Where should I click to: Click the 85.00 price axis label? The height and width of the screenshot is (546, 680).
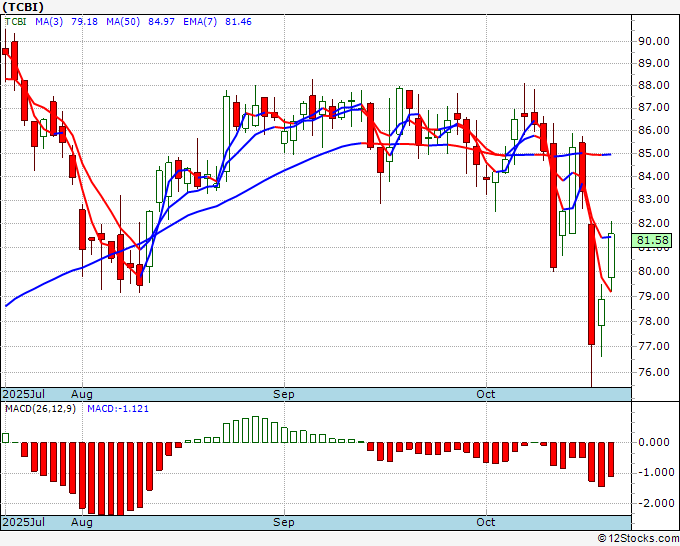(654, 153)
